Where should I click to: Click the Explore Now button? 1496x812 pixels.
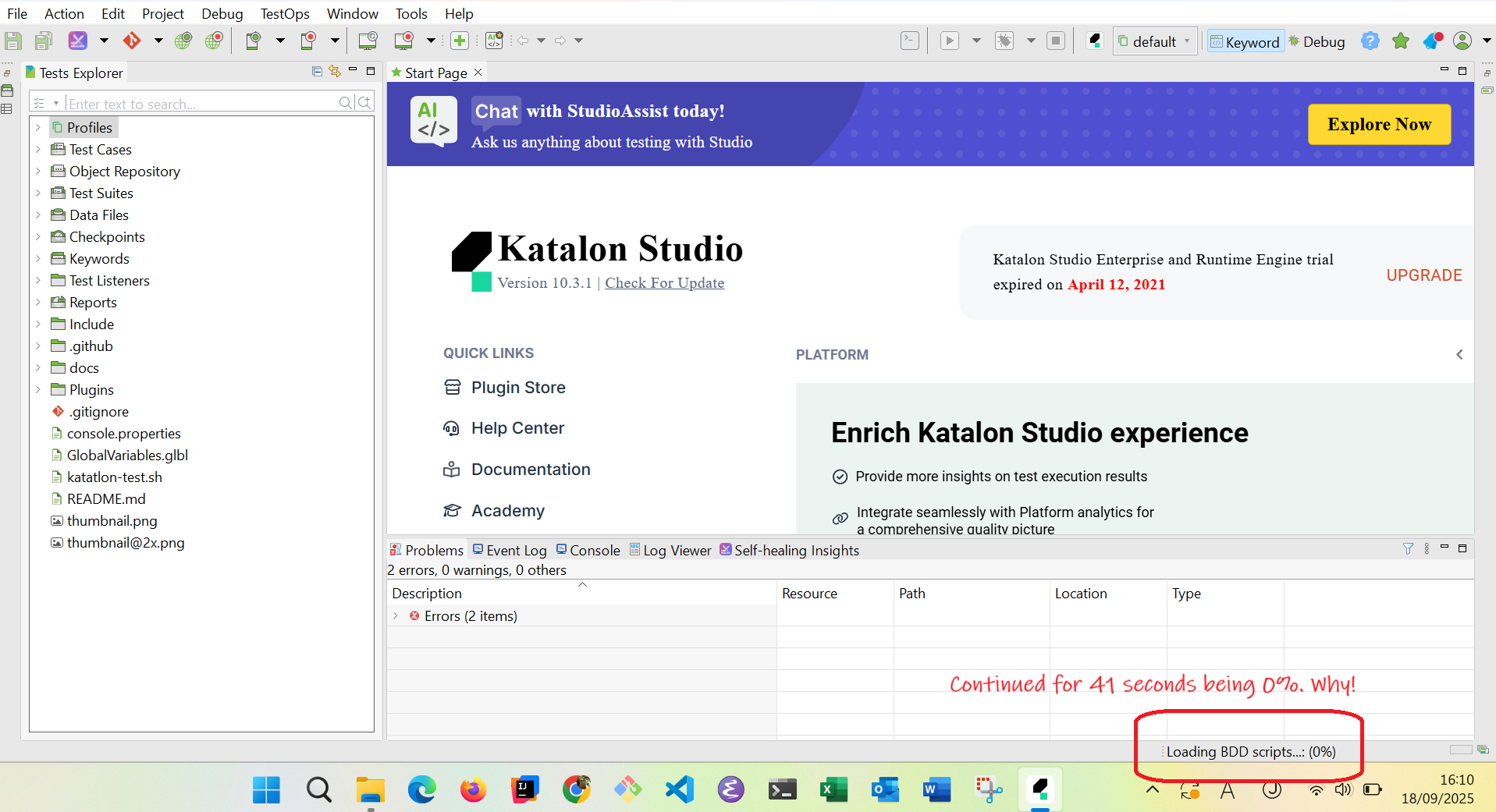pos(1379,124)
